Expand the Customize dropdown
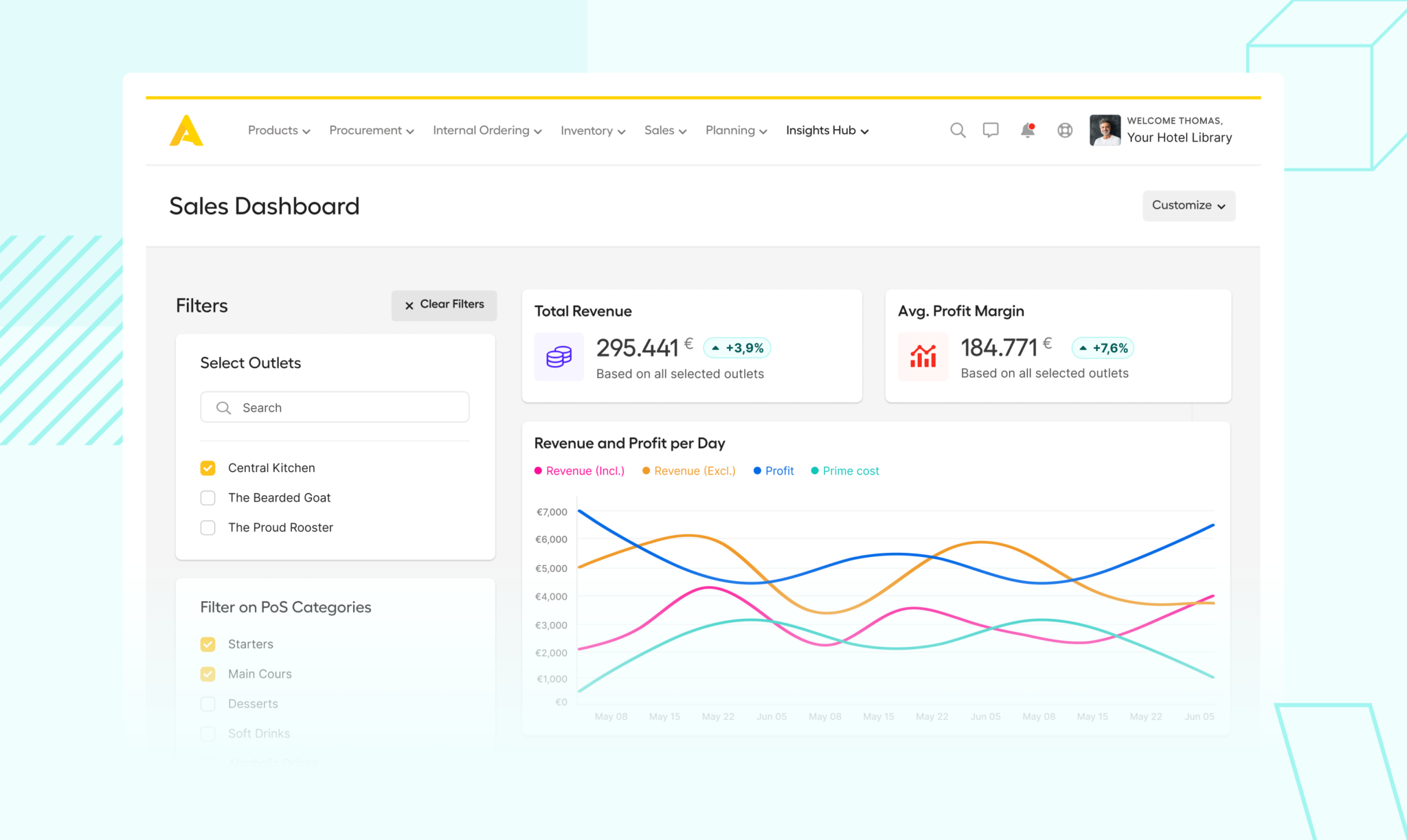This screenshot has width=1407, height=840. [x=1189, y=205]
